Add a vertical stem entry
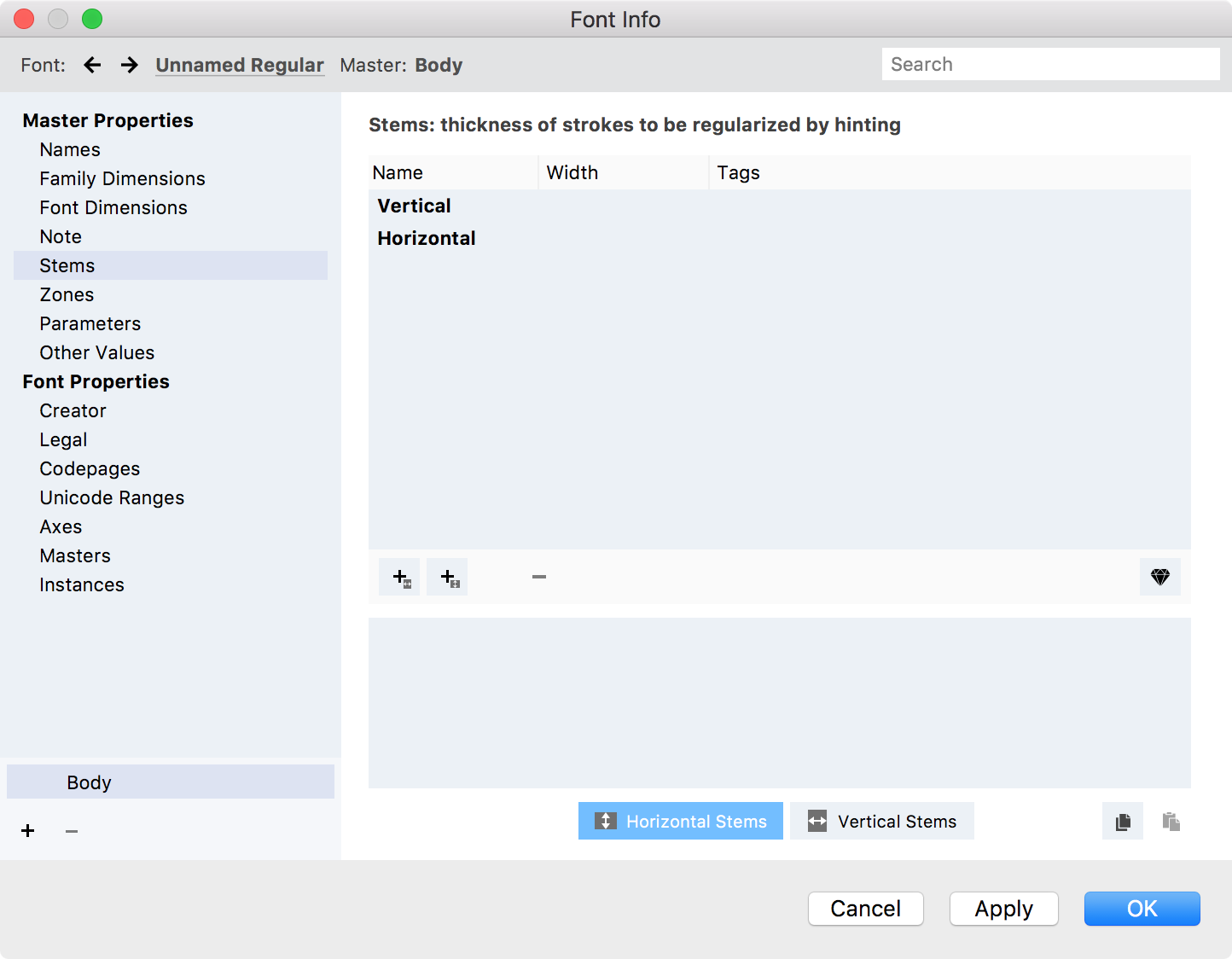This screenshot has height=959, width=1232. (399, 577)
